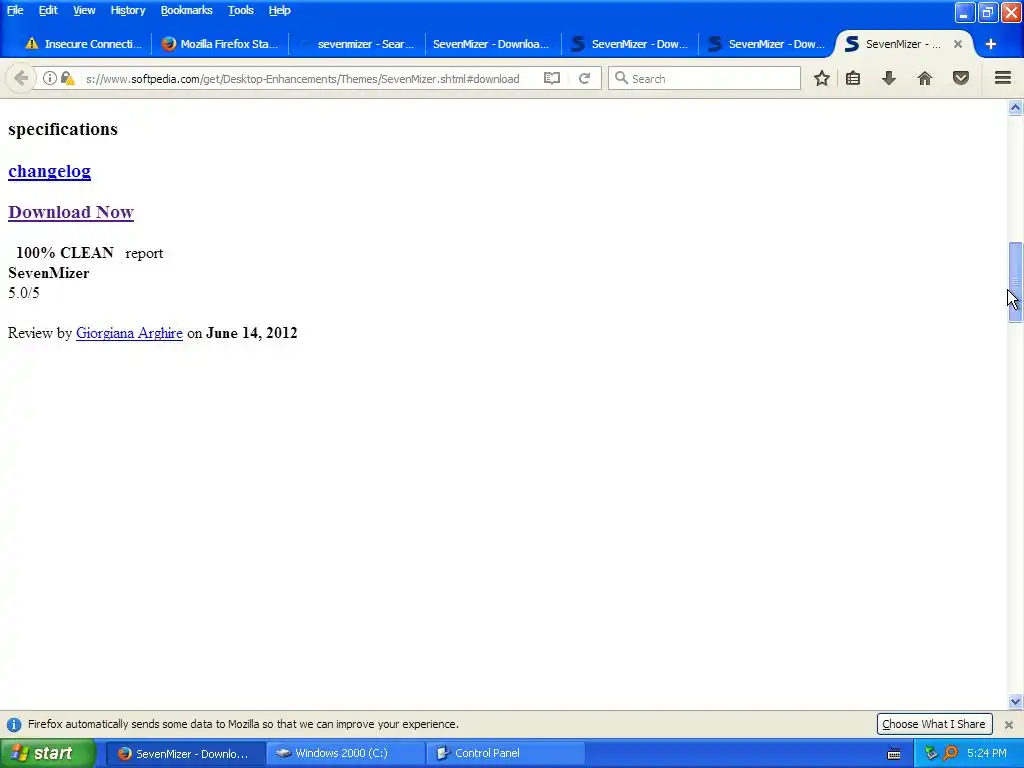
Task: Open the Downloads arrow panel
Action: click(x=889, y=78)
